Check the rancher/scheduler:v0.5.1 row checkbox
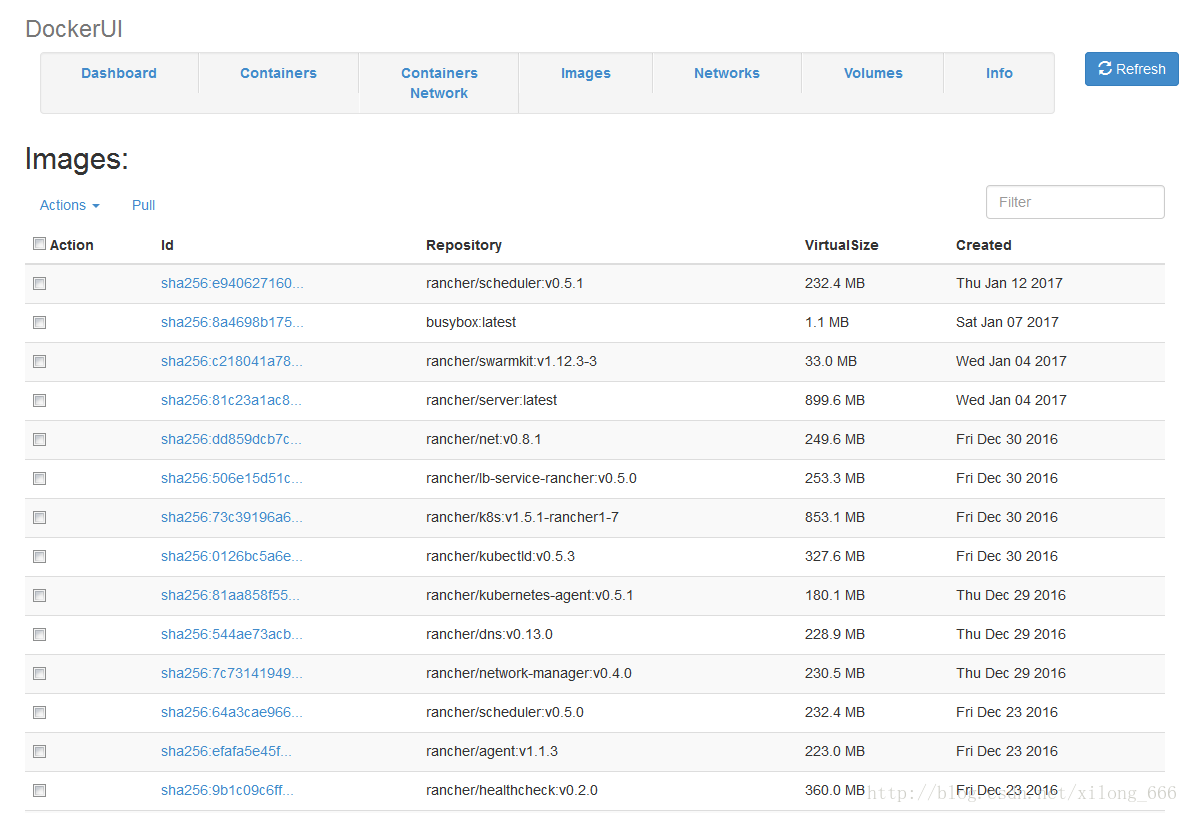This screenshot has width=1188, height=813. point(39,283)
